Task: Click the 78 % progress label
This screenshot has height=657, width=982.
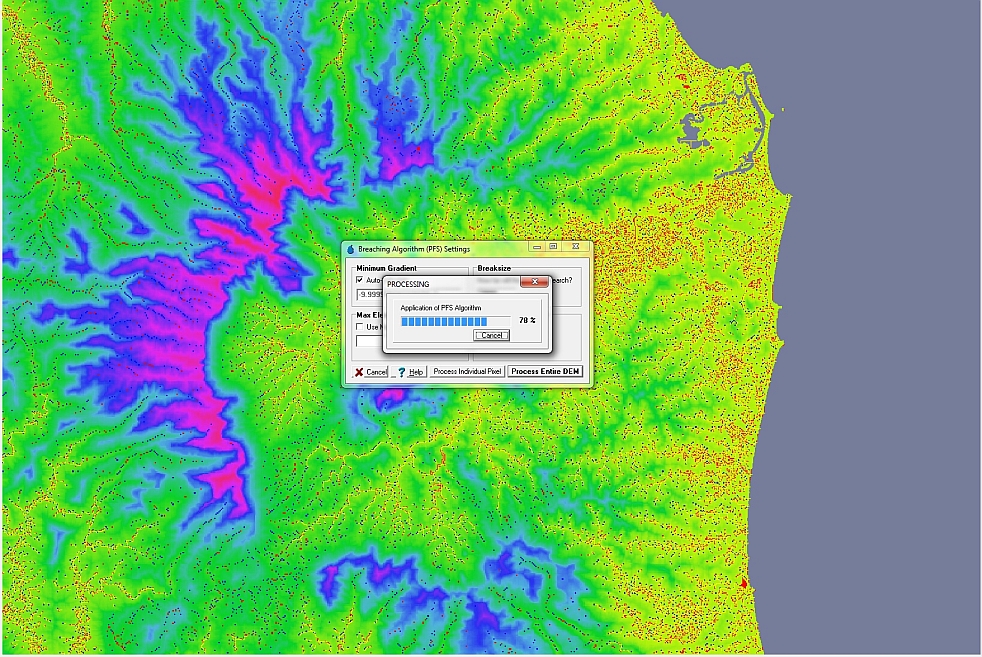Action: pos(527,321)
